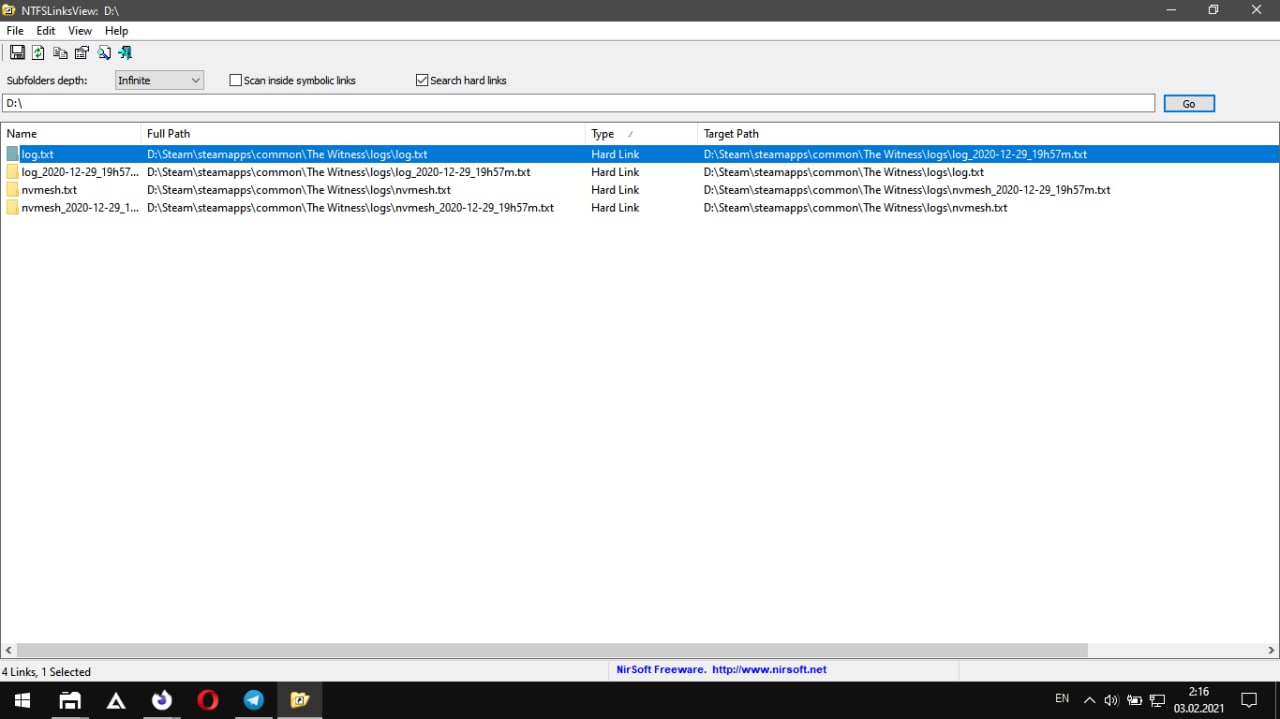Click the horizontal scrollbar thumb
Image resolution: width=1280 pixels, height=719 pixels.
click(552, 650)
